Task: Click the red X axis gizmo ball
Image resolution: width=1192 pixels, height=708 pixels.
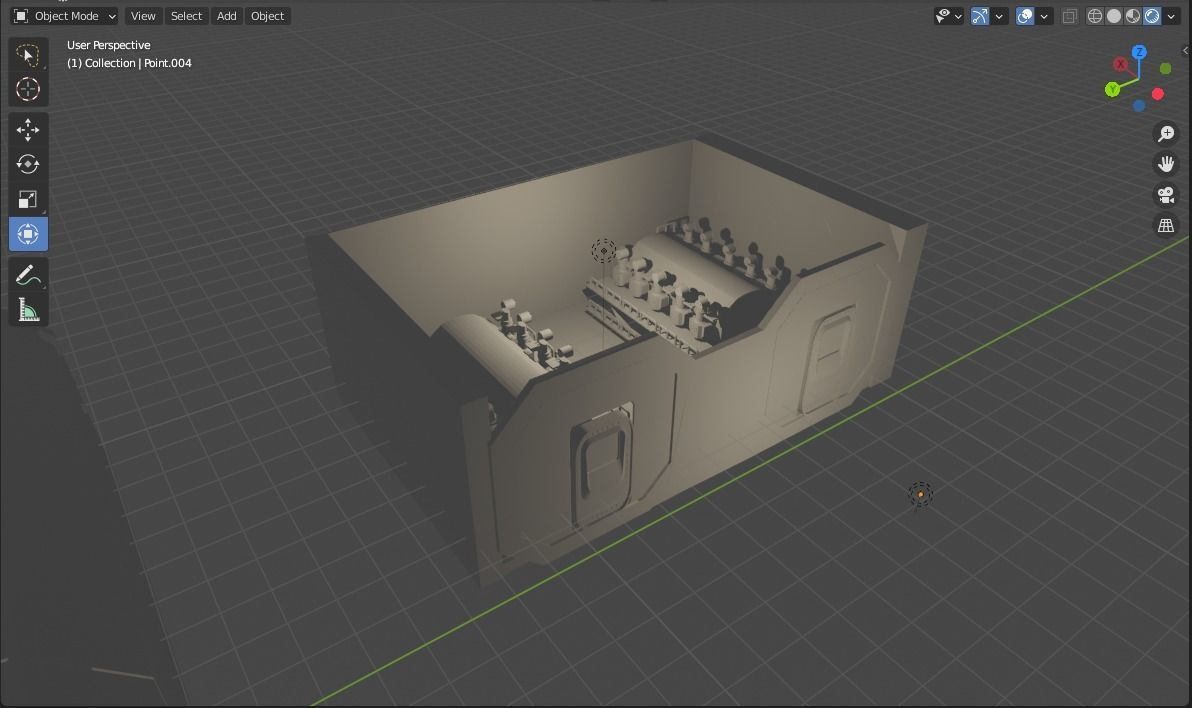Action: click(x=1121, y=65)
